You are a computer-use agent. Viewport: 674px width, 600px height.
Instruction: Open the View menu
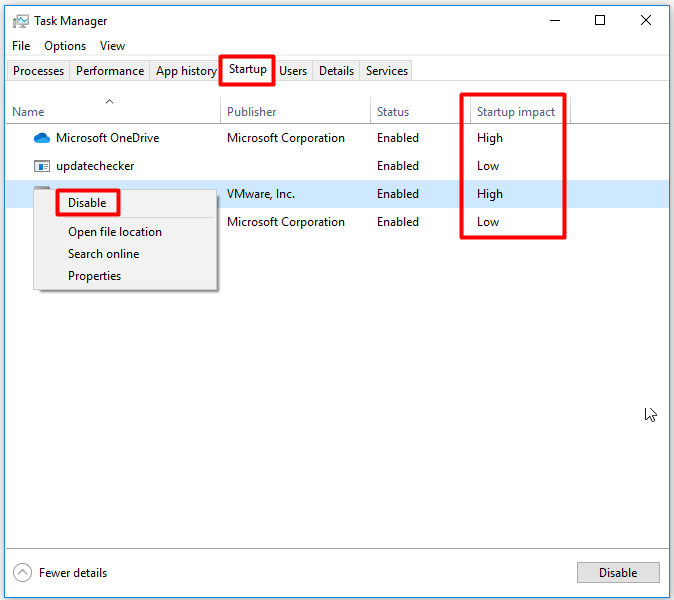click(x=112, y=46)
